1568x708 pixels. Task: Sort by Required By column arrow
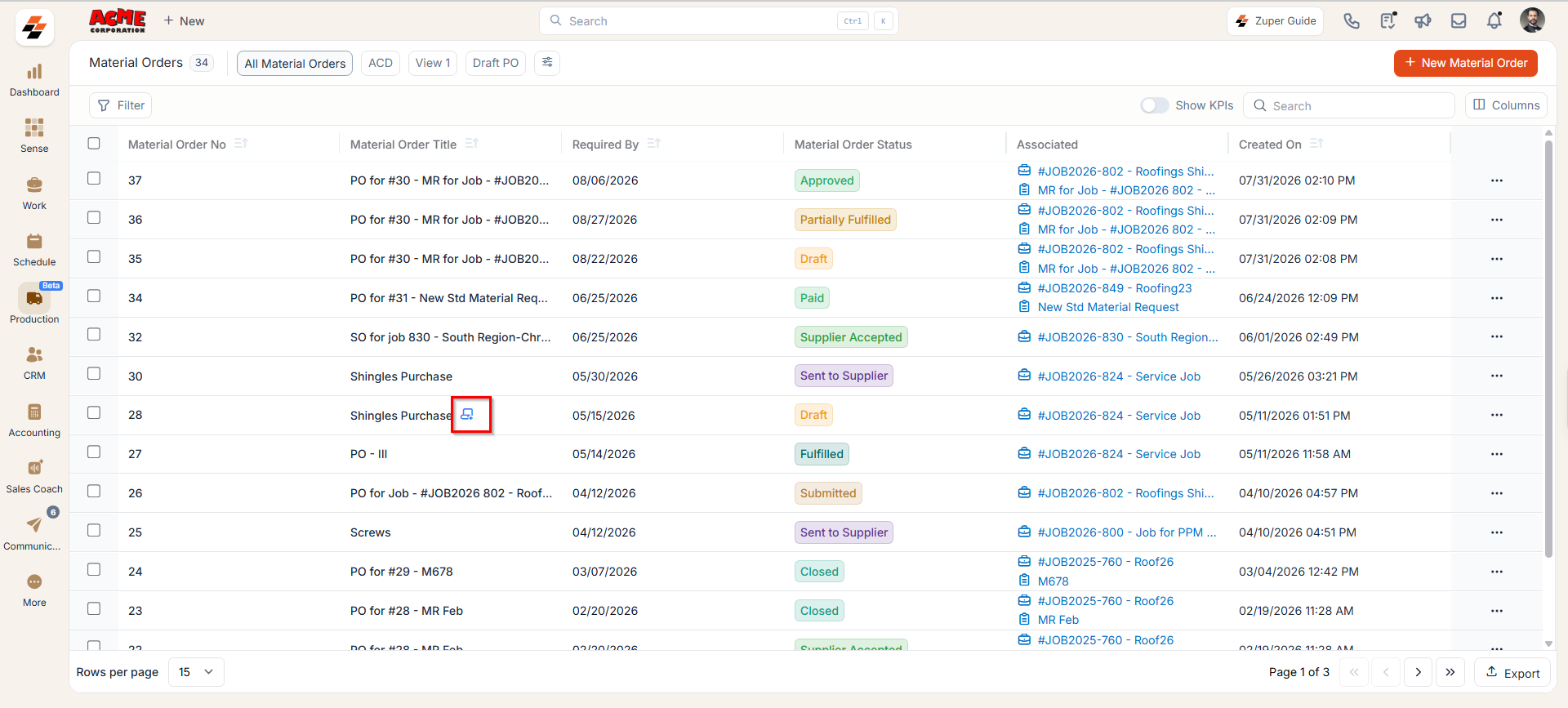pos(653,144)
